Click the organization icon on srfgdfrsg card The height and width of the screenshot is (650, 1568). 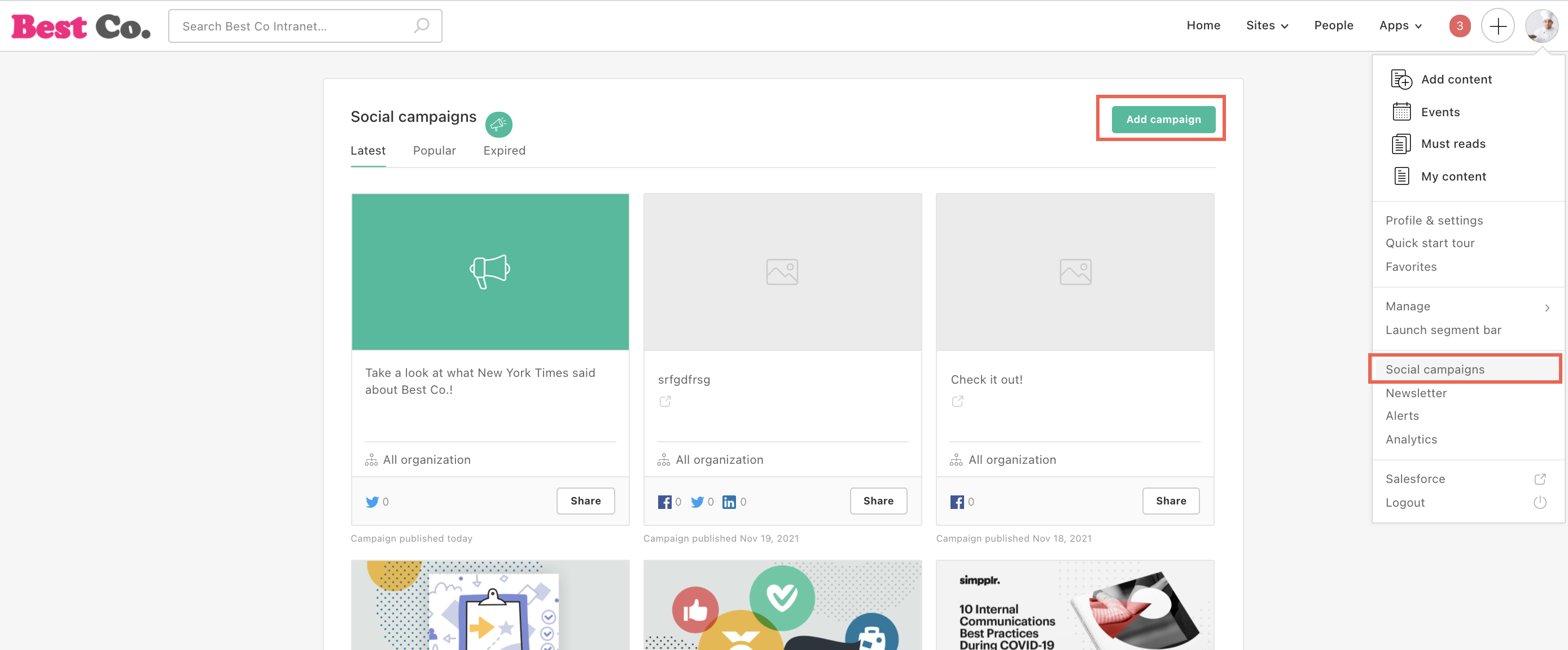(663, 459)
